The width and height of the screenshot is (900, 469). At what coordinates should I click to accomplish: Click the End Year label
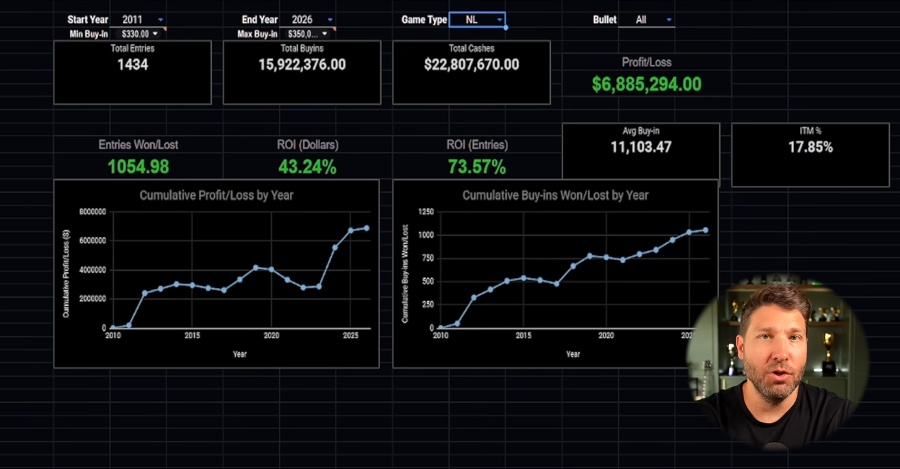(x=259, y=20)
